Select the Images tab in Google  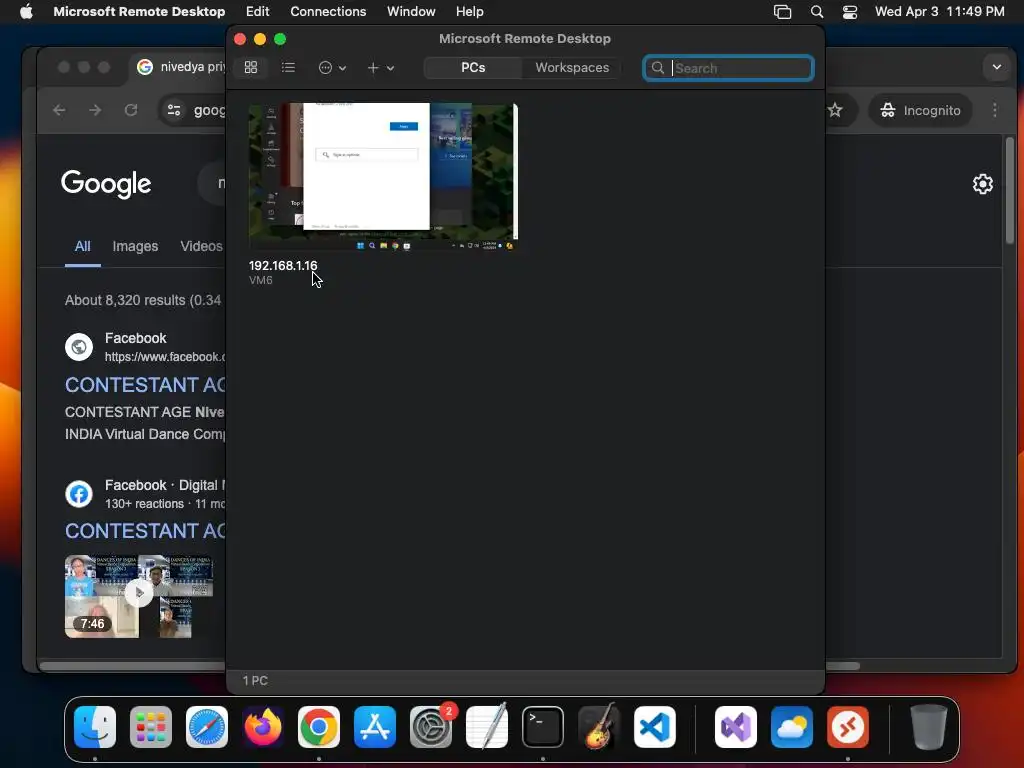coord(135,246)
